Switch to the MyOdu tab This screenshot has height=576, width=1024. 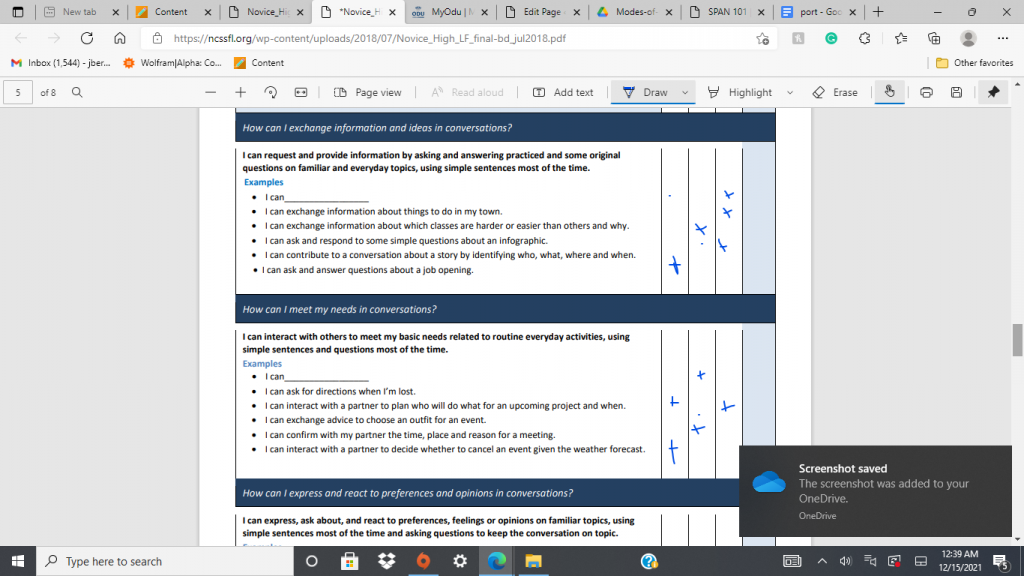pyautogui.click(x=443, y=12)
